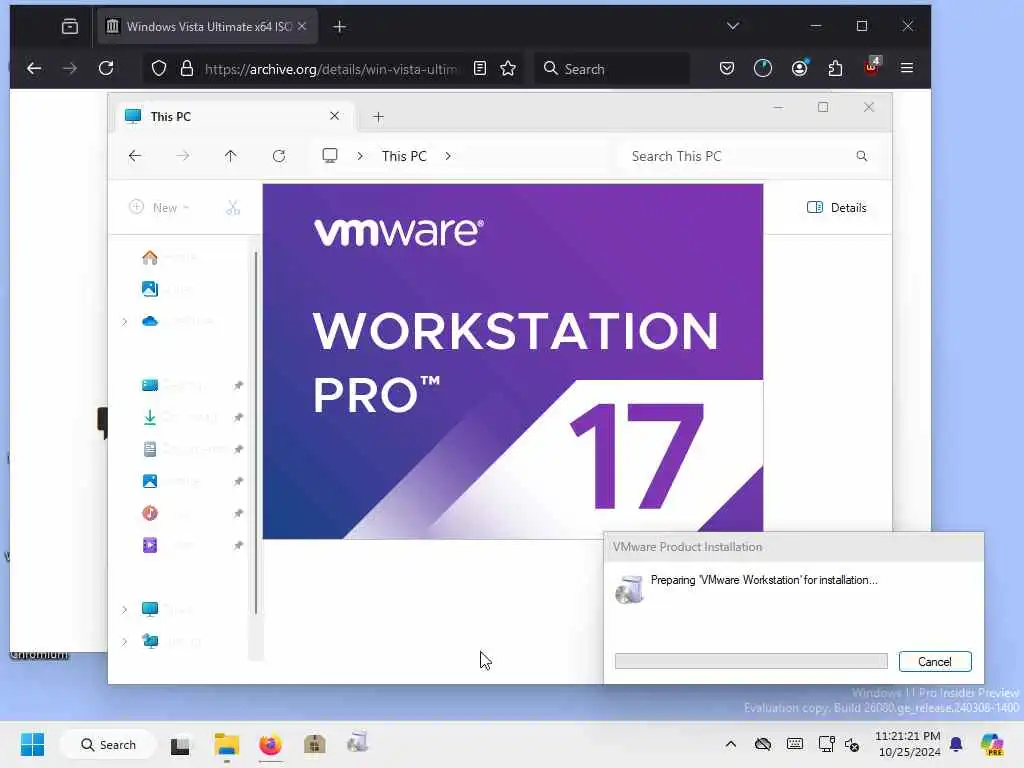Click the VMware installation progress bar
The image size is (1024, 768).
pyautogui.click(x=751, y=661)
